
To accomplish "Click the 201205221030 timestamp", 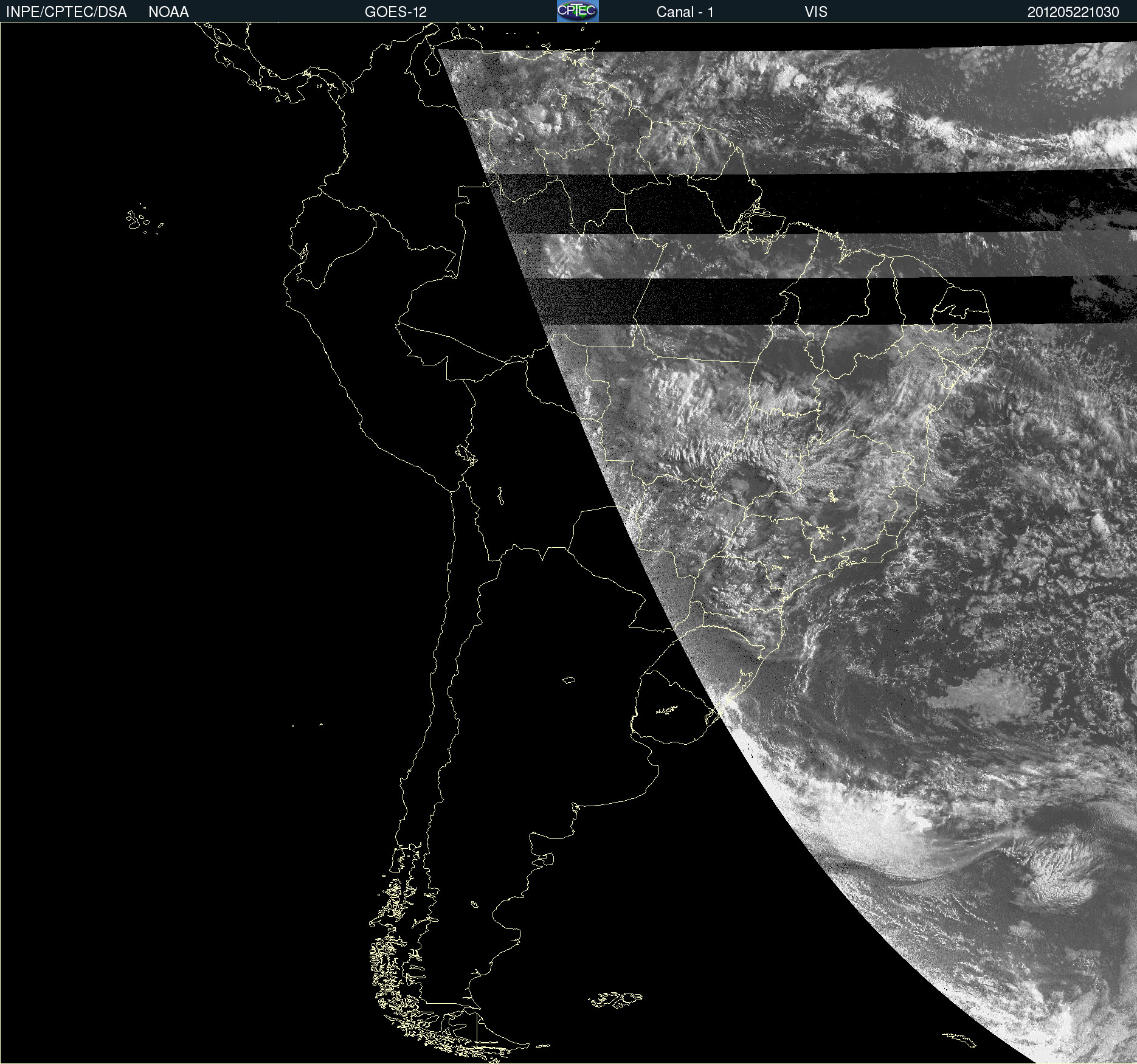I will coord(1073,12).
